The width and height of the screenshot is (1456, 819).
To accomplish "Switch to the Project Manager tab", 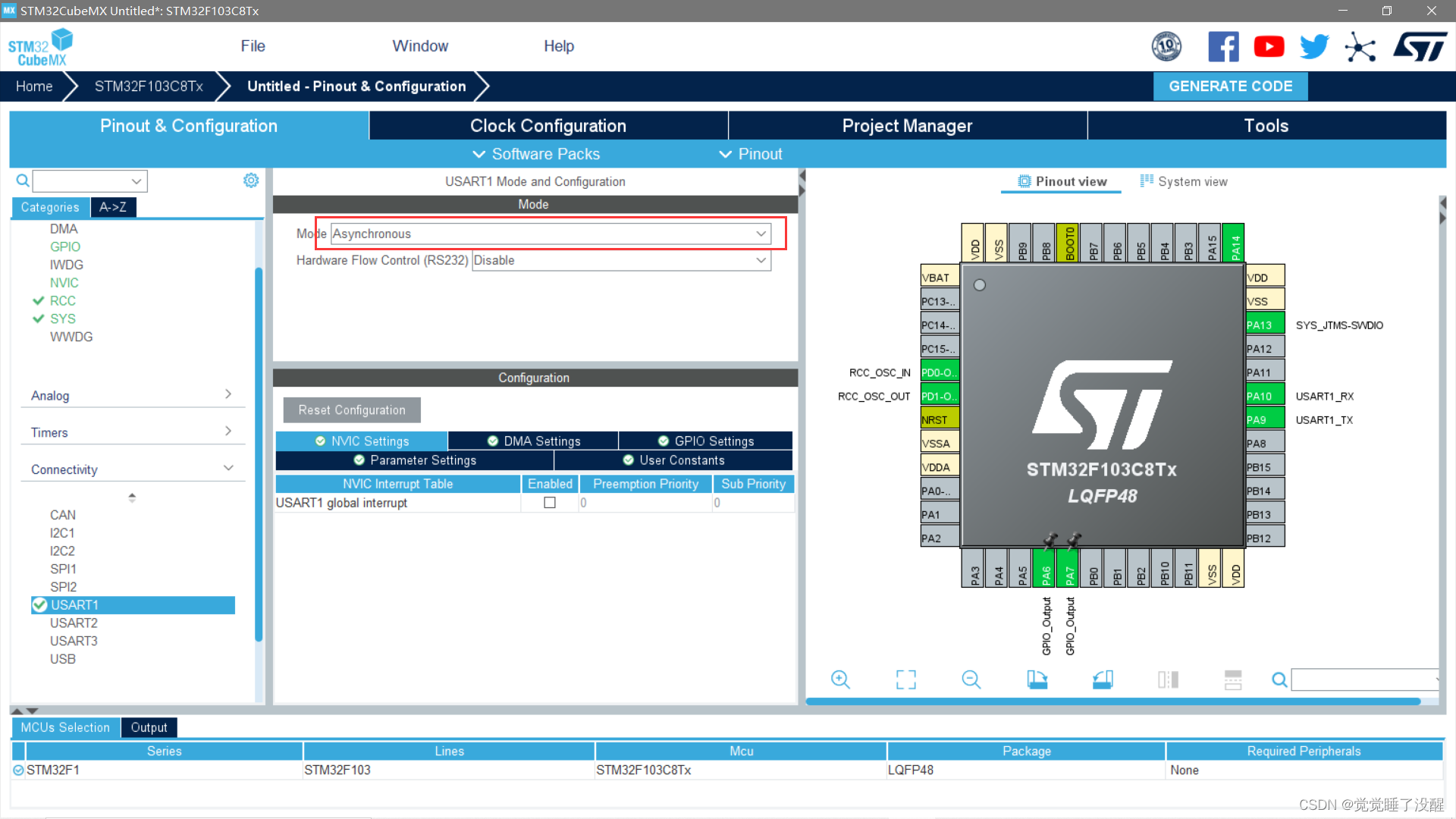I will click(x=907, y=126).
